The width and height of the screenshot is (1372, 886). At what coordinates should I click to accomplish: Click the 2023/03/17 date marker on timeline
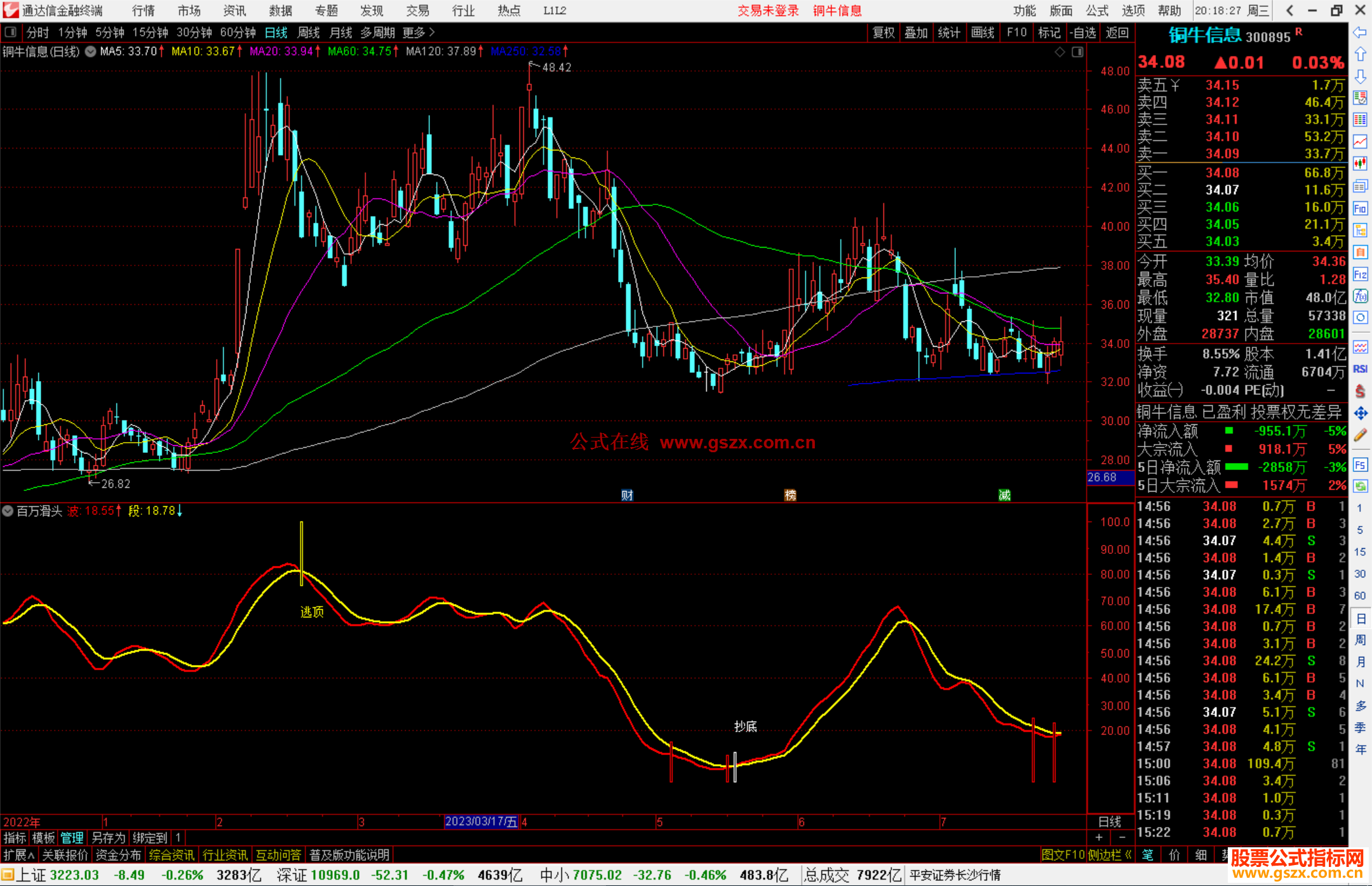coord(481,821)
